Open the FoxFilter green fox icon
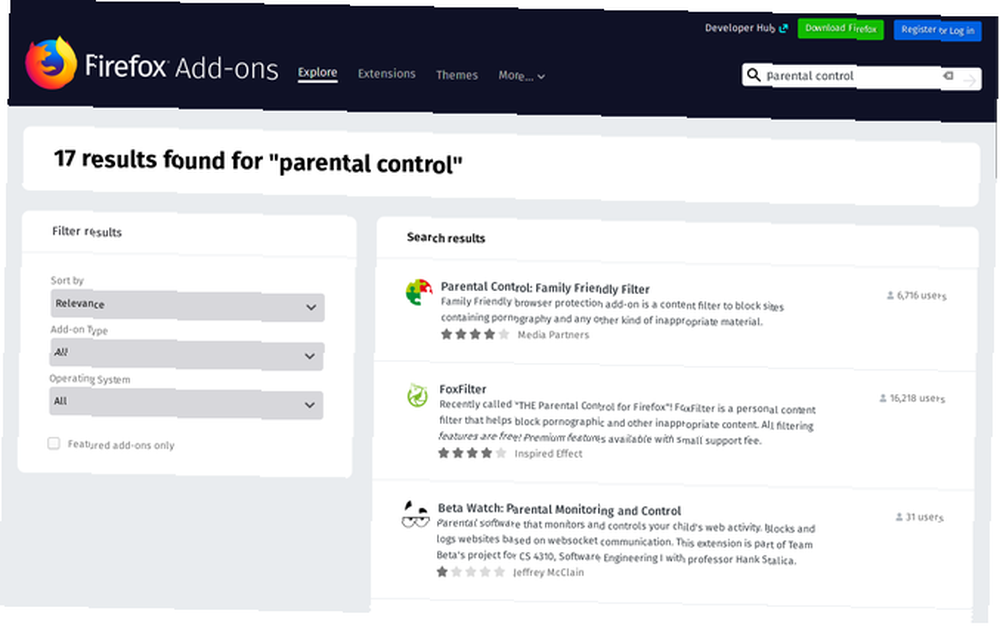The width and height of the screenshot is (1000, 626). (x=418, y=395)
